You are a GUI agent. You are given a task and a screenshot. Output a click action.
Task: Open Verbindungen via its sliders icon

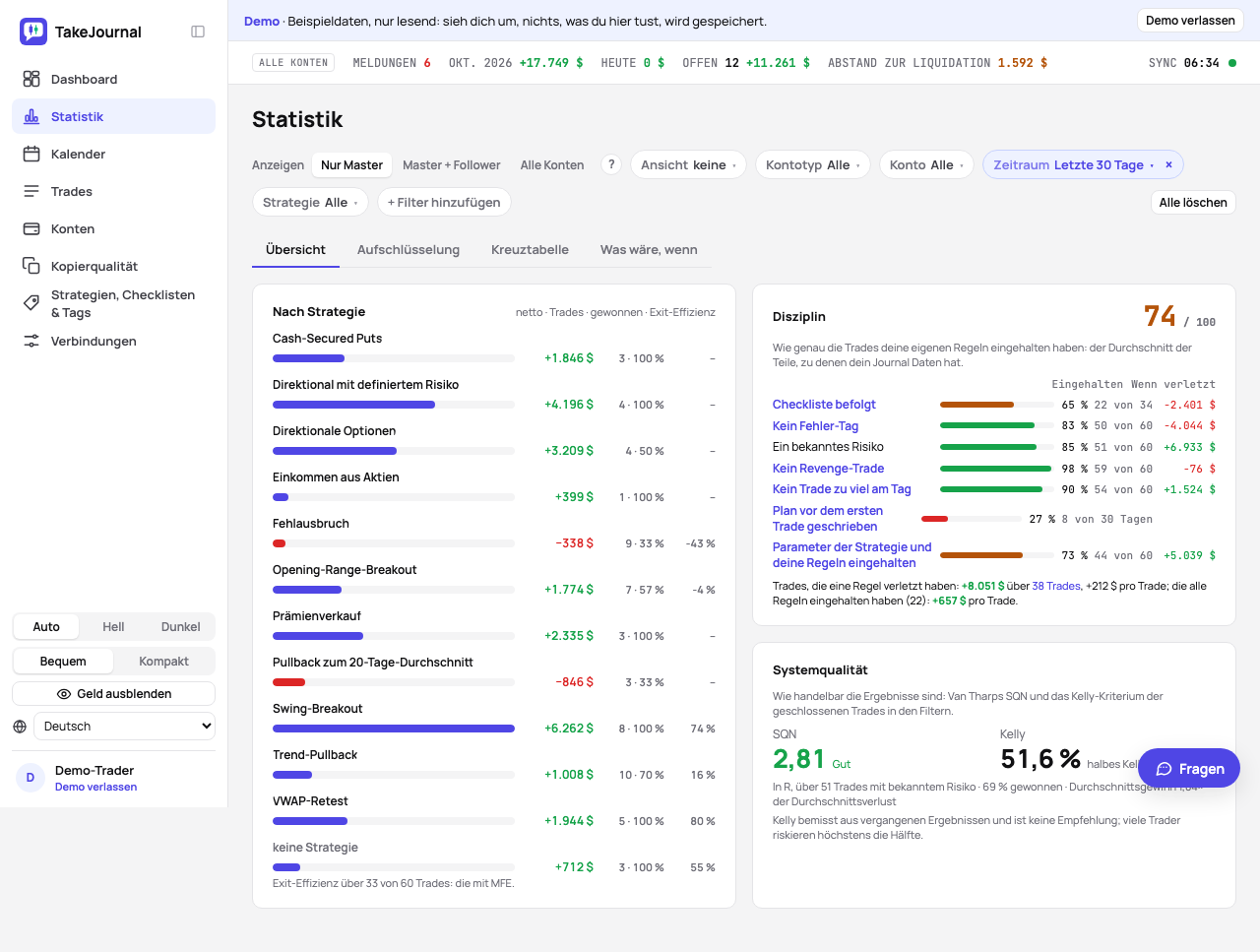click(31, 341)
